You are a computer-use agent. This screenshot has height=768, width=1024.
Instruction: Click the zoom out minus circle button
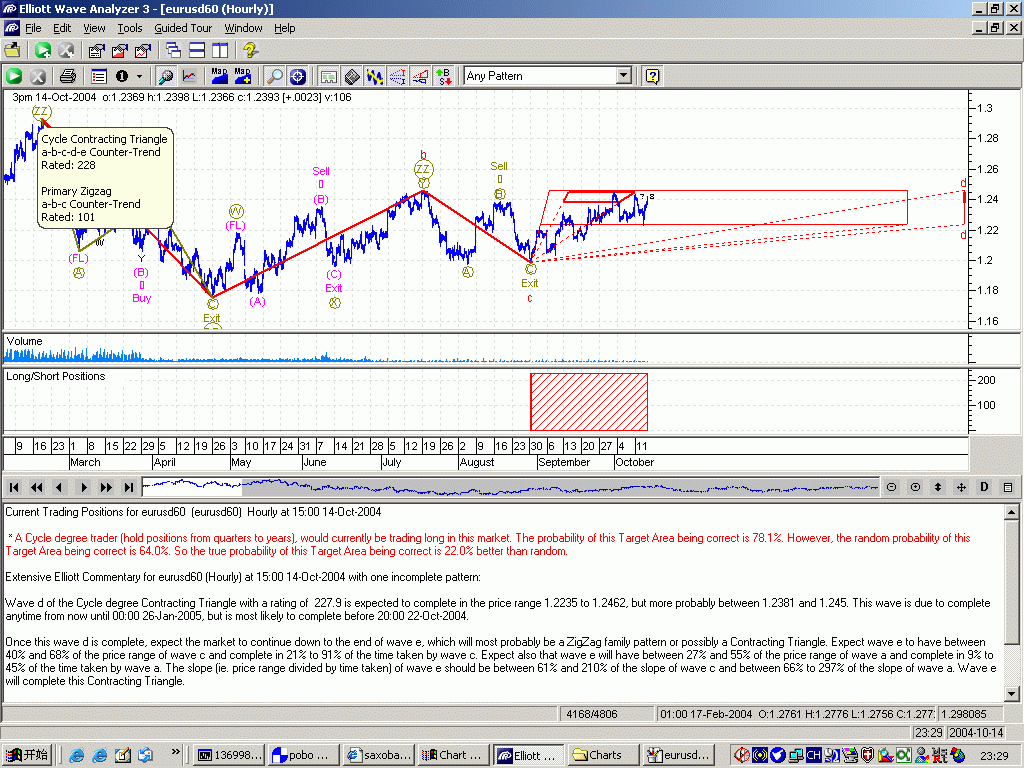pos(891,487)
